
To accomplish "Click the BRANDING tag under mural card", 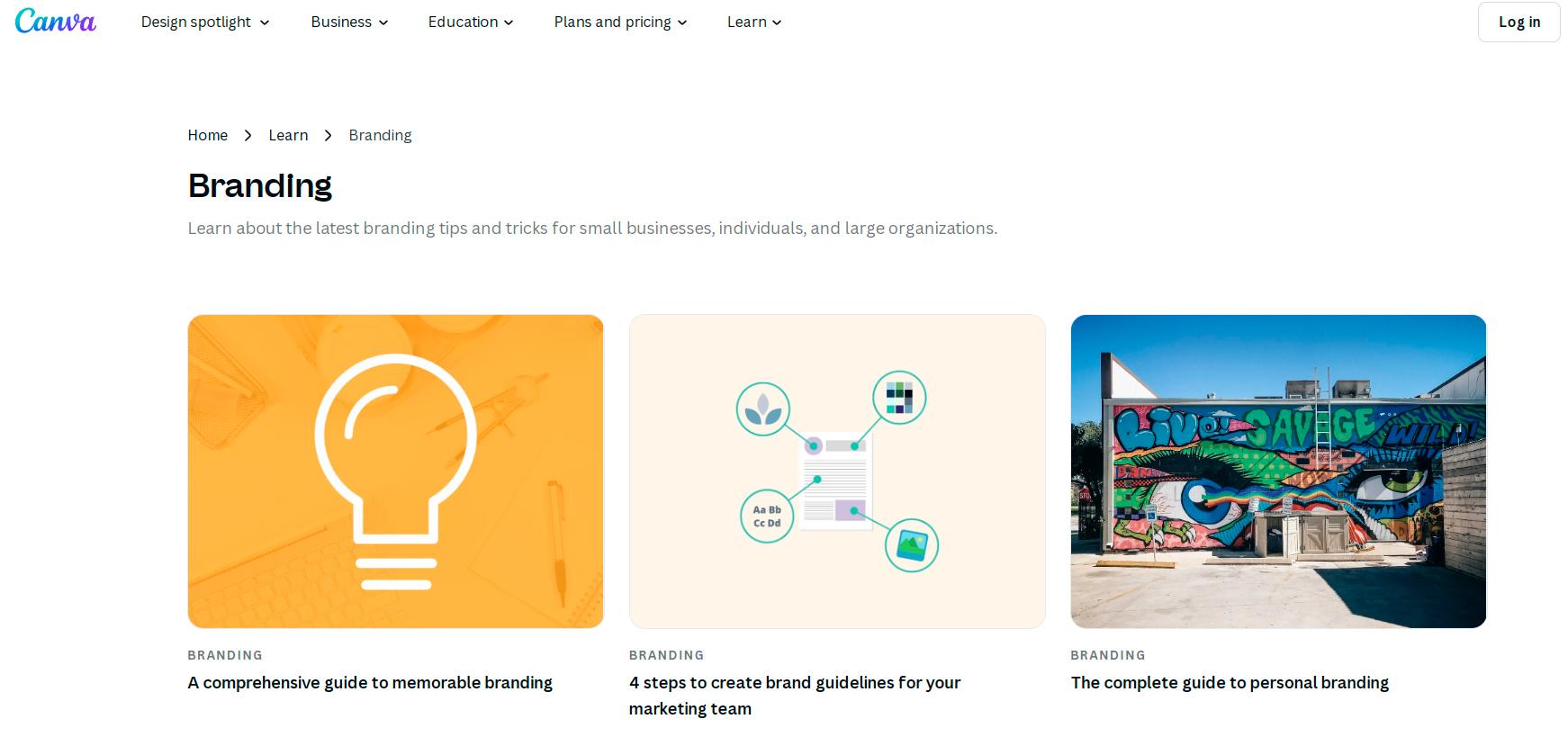I will point(1108,655).
